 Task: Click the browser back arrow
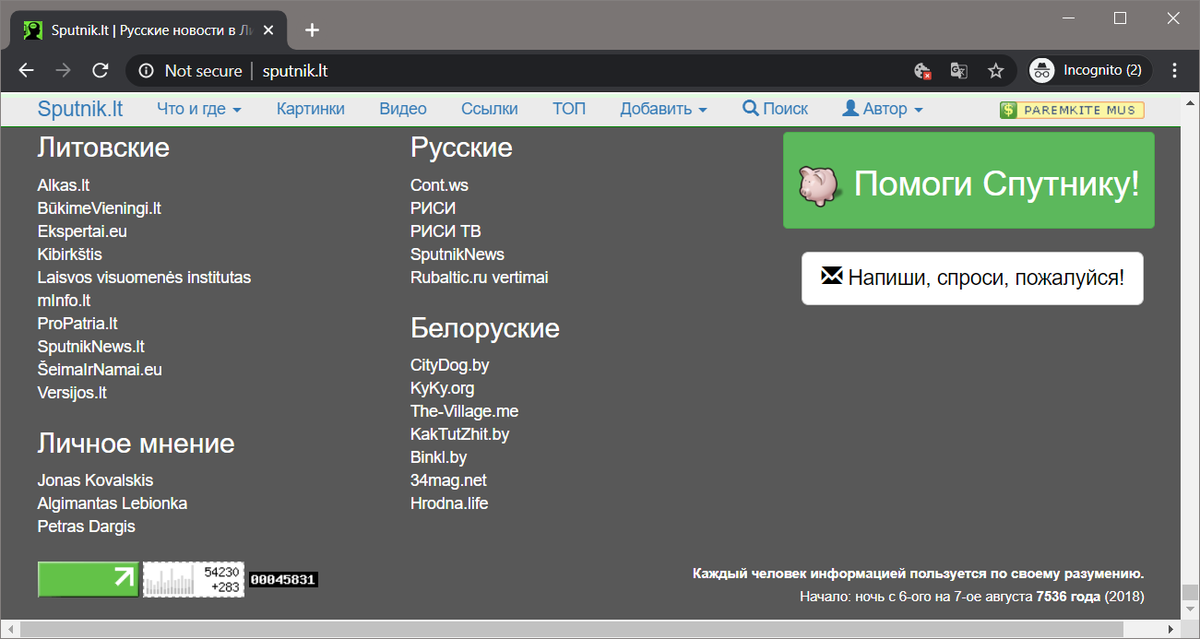click(26, 71)
